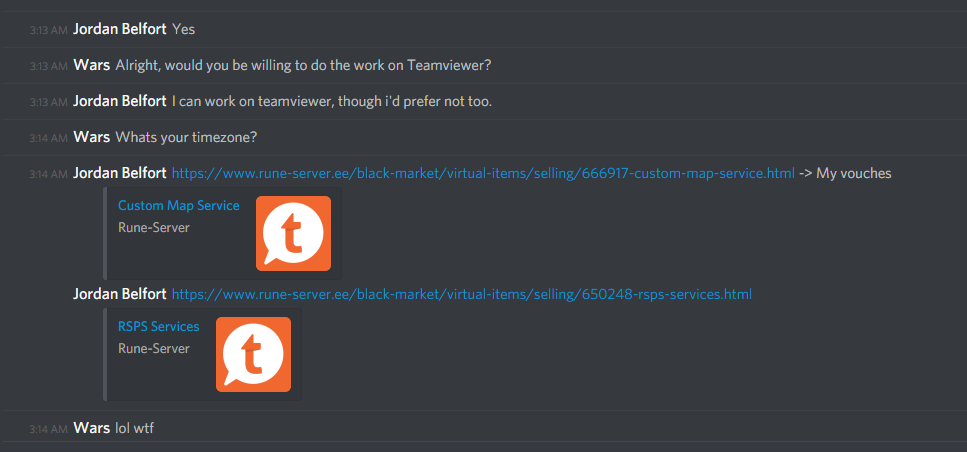
Task: Click the "-> My vouches" message text
Action: tap(846, 174)
